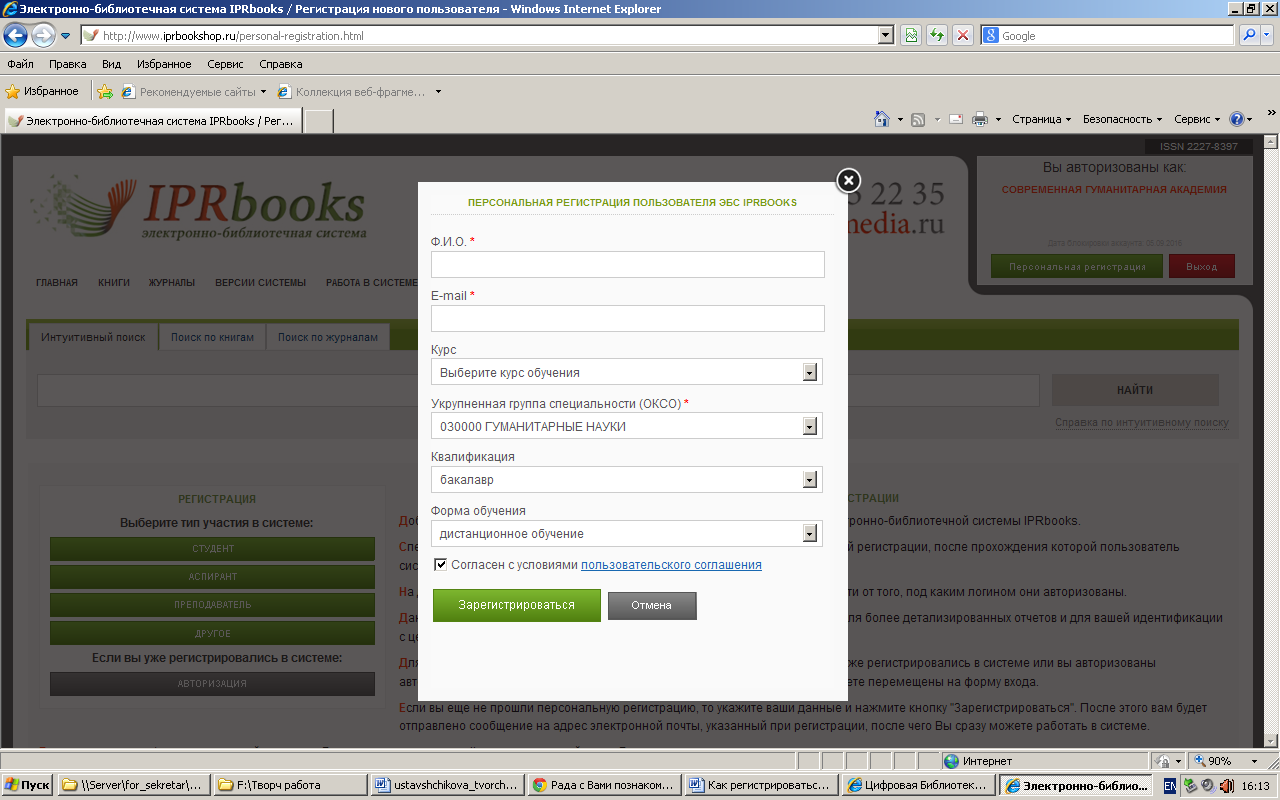Open the Справка menu

point(281,64)
